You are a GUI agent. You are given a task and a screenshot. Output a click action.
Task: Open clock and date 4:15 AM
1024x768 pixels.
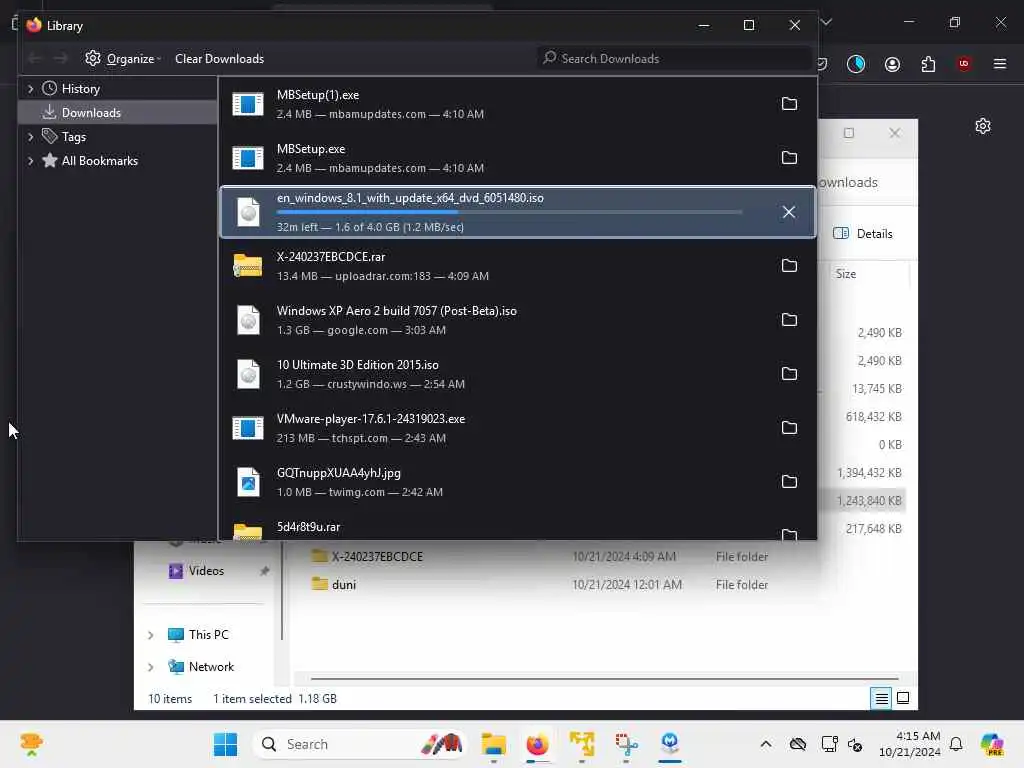point(910,744)
